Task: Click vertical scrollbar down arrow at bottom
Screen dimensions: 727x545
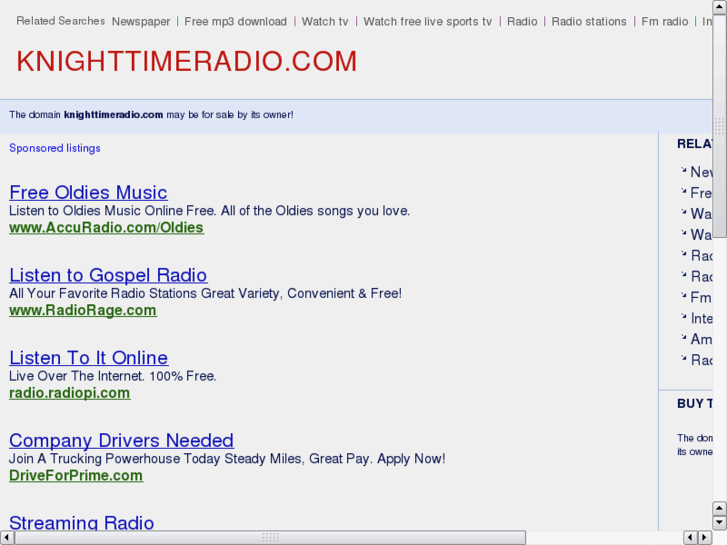Action: click(x=719, y=523)
